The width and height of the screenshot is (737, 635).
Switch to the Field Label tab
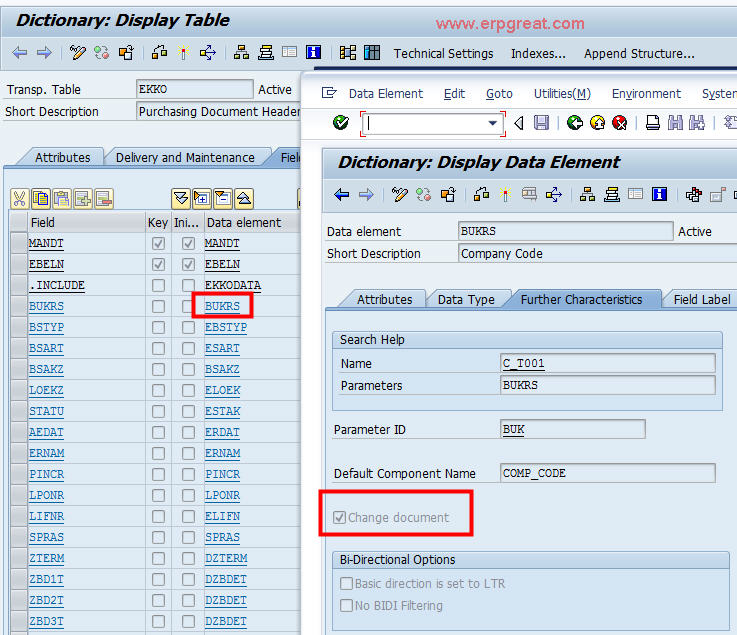702,299
